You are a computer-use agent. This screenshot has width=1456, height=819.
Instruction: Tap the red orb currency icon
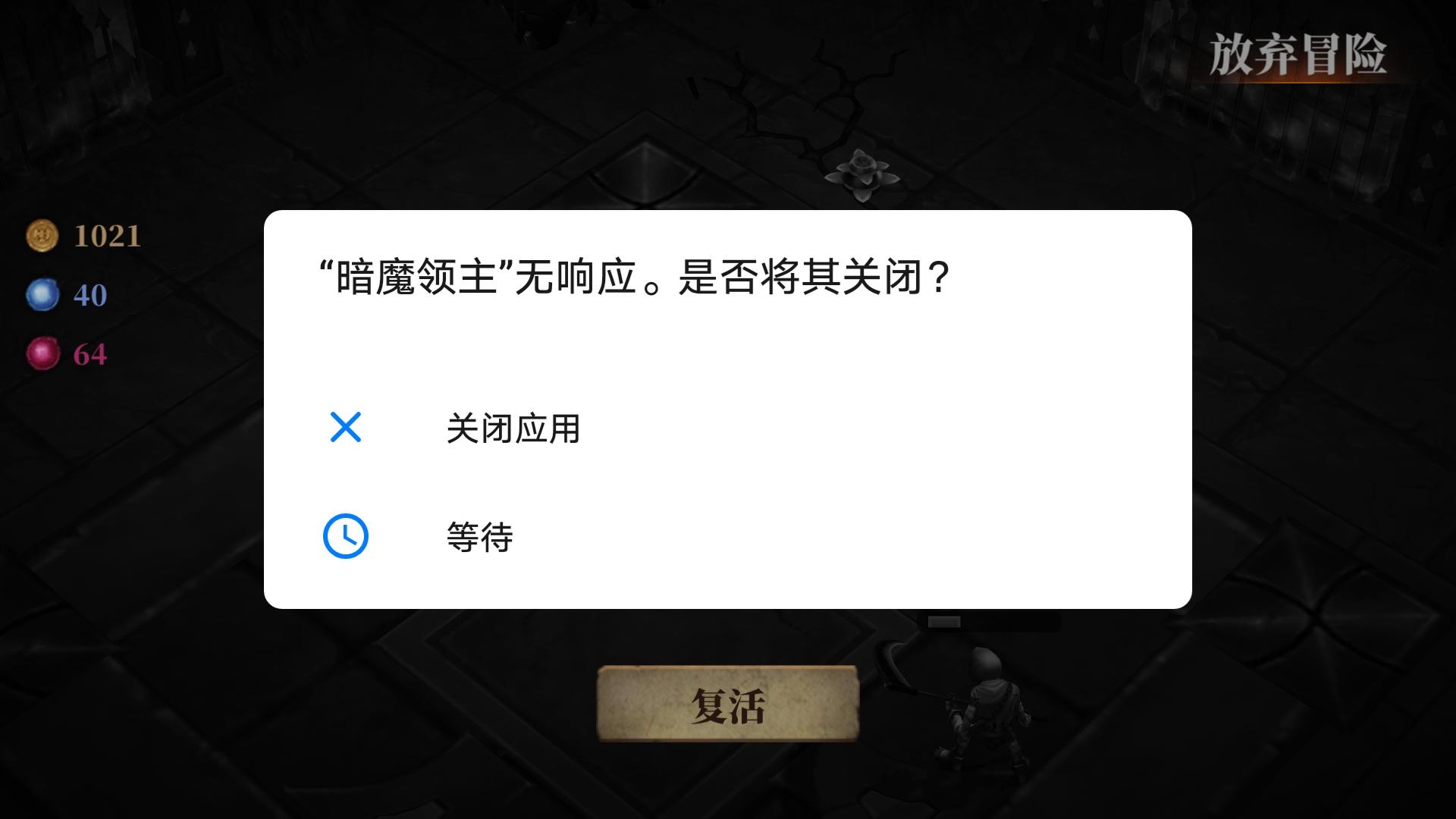(x=42, y=353)
